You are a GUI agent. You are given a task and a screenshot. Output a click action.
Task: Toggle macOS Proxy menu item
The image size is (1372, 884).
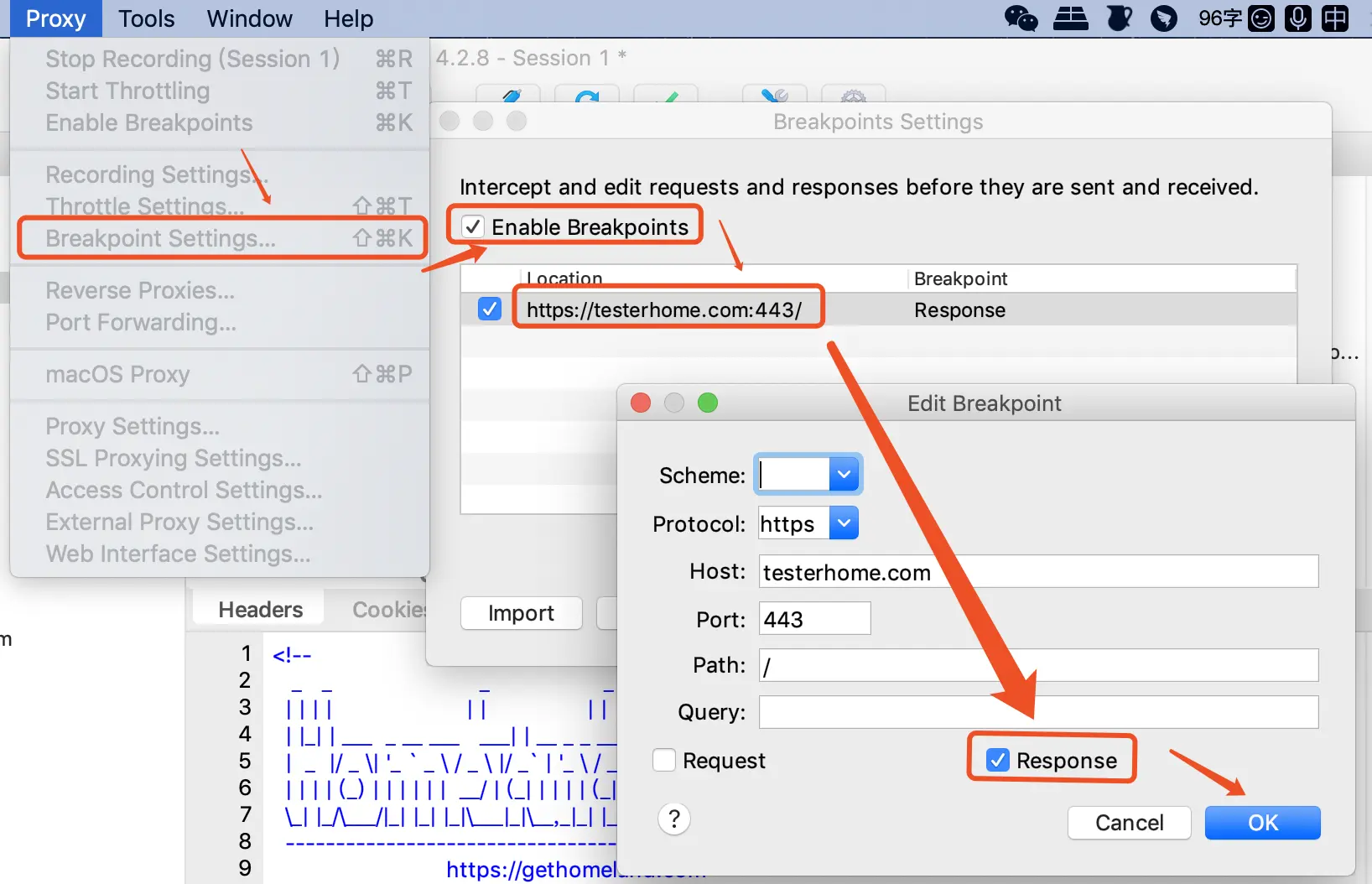[220, 374]
